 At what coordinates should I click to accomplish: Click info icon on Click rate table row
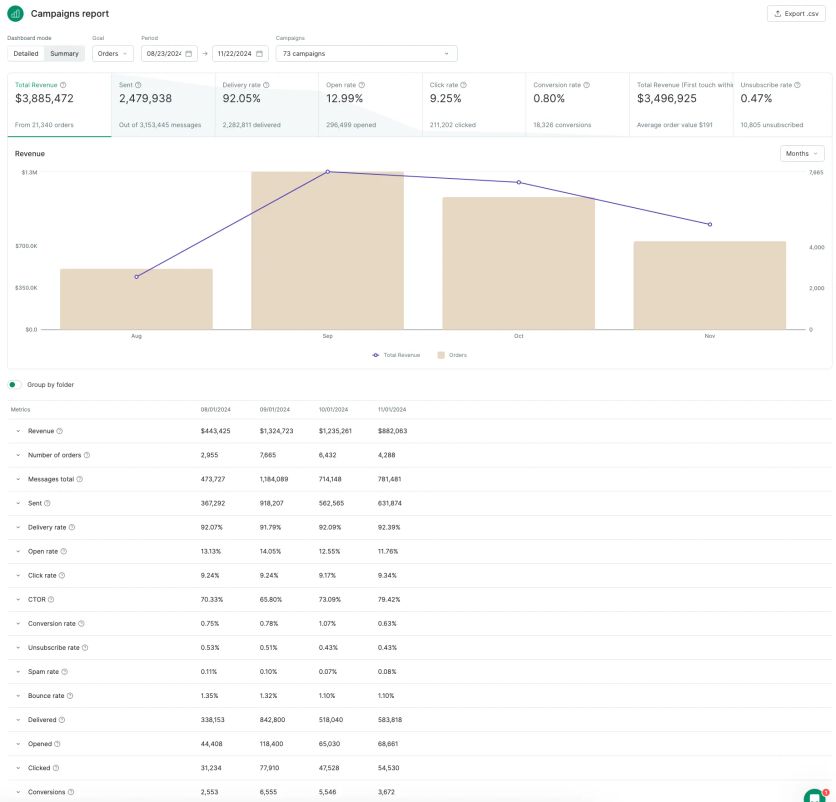(62, 575)
